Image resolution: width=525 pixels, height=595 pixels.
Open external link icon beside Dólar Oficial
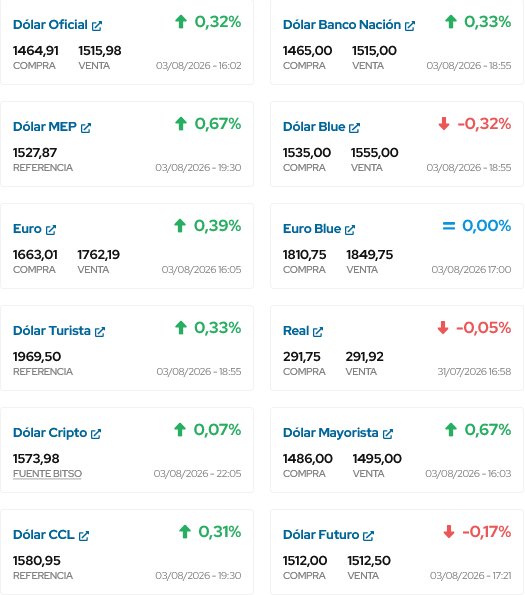pyautogui.click(x=97, y=26)
